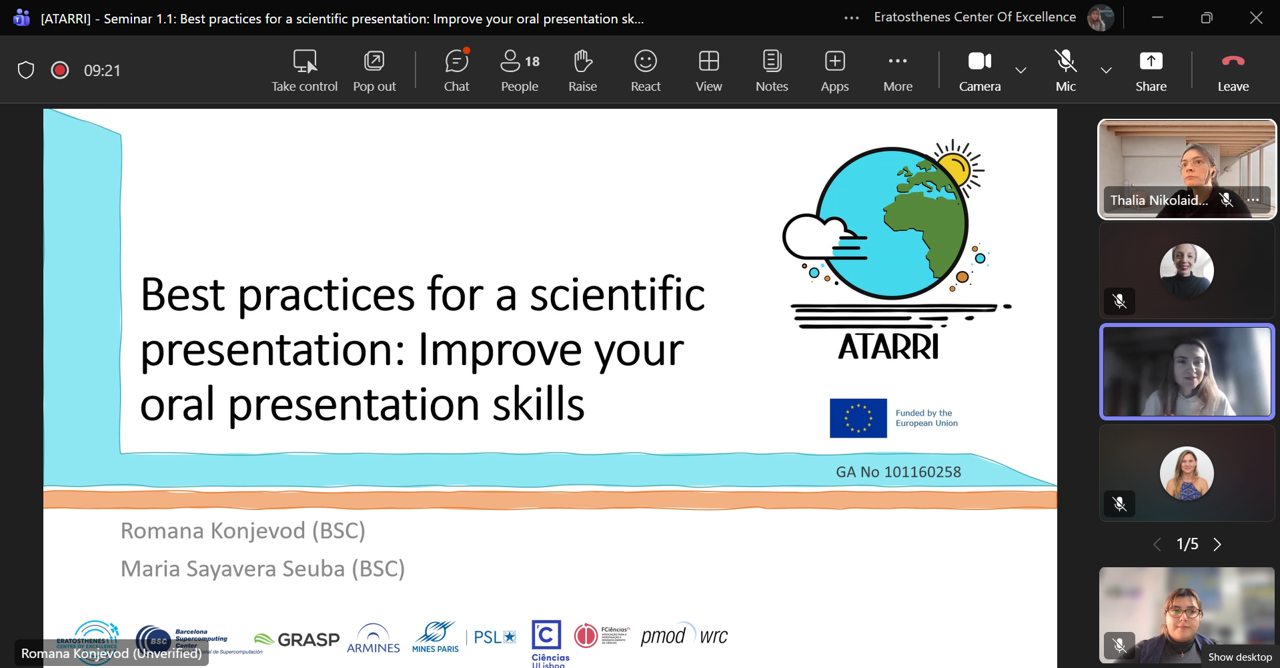Screen dimensions: 1280x668
Task: Open title bar ellipsis options menu
Action: click(851, 17)
